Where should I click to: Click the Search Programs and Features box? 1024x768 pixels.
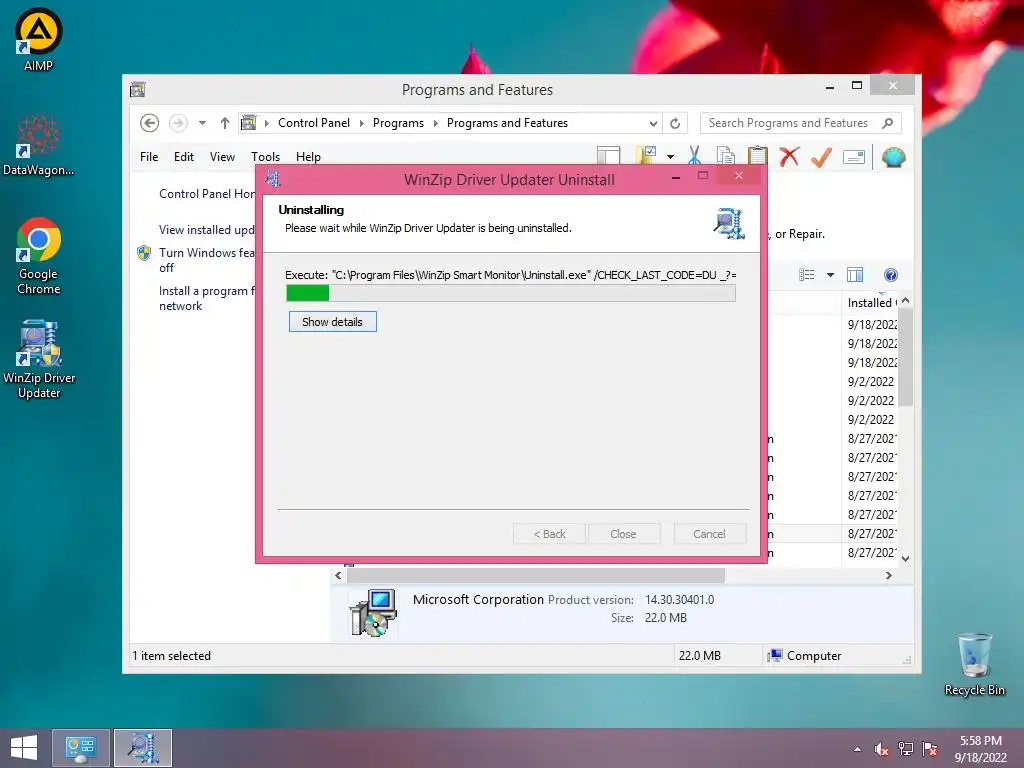800,123
